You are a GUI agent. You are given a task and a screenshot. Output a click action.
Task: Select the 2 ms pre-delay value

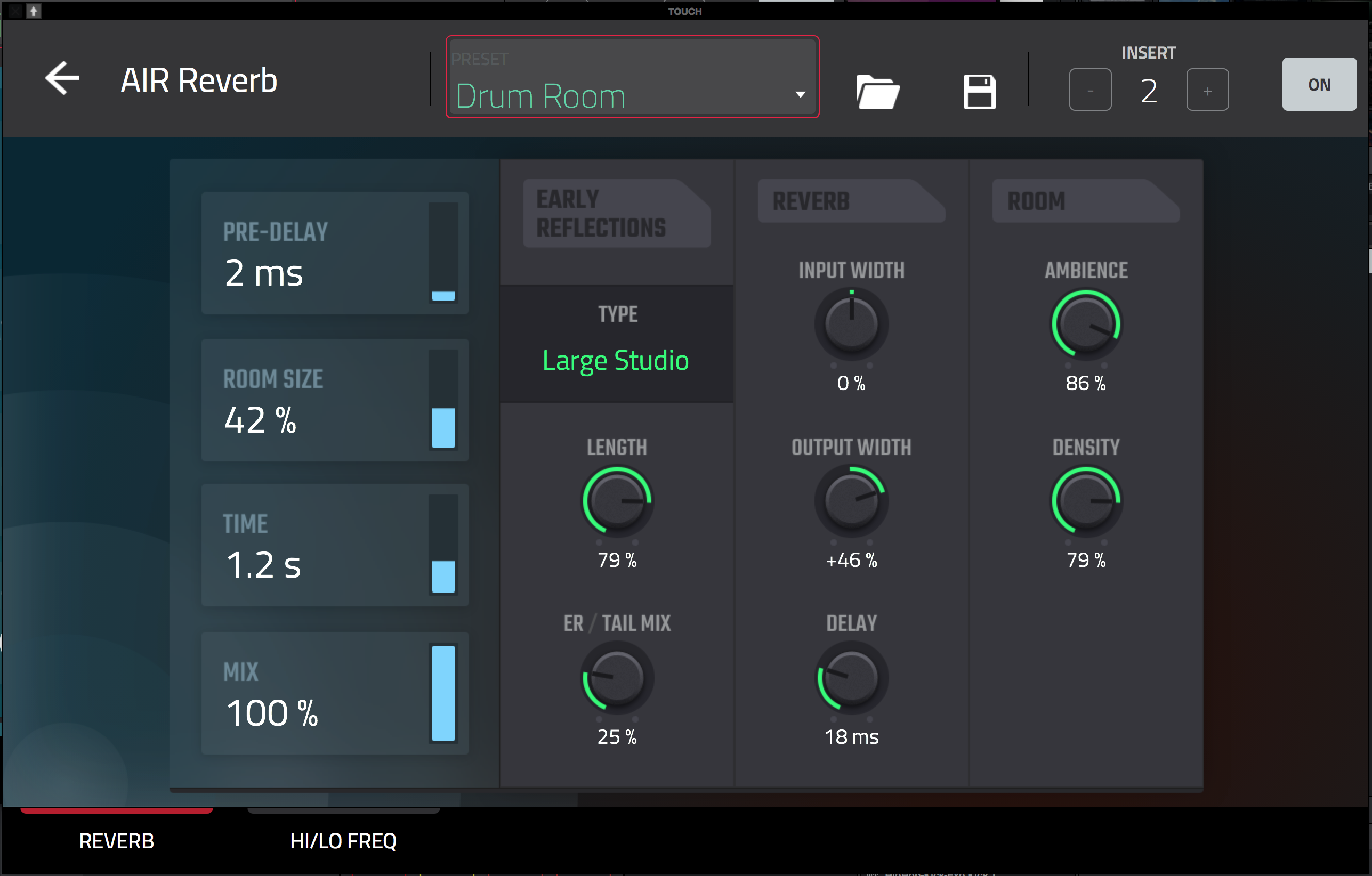pyautogui.click(x=264, y=273)
